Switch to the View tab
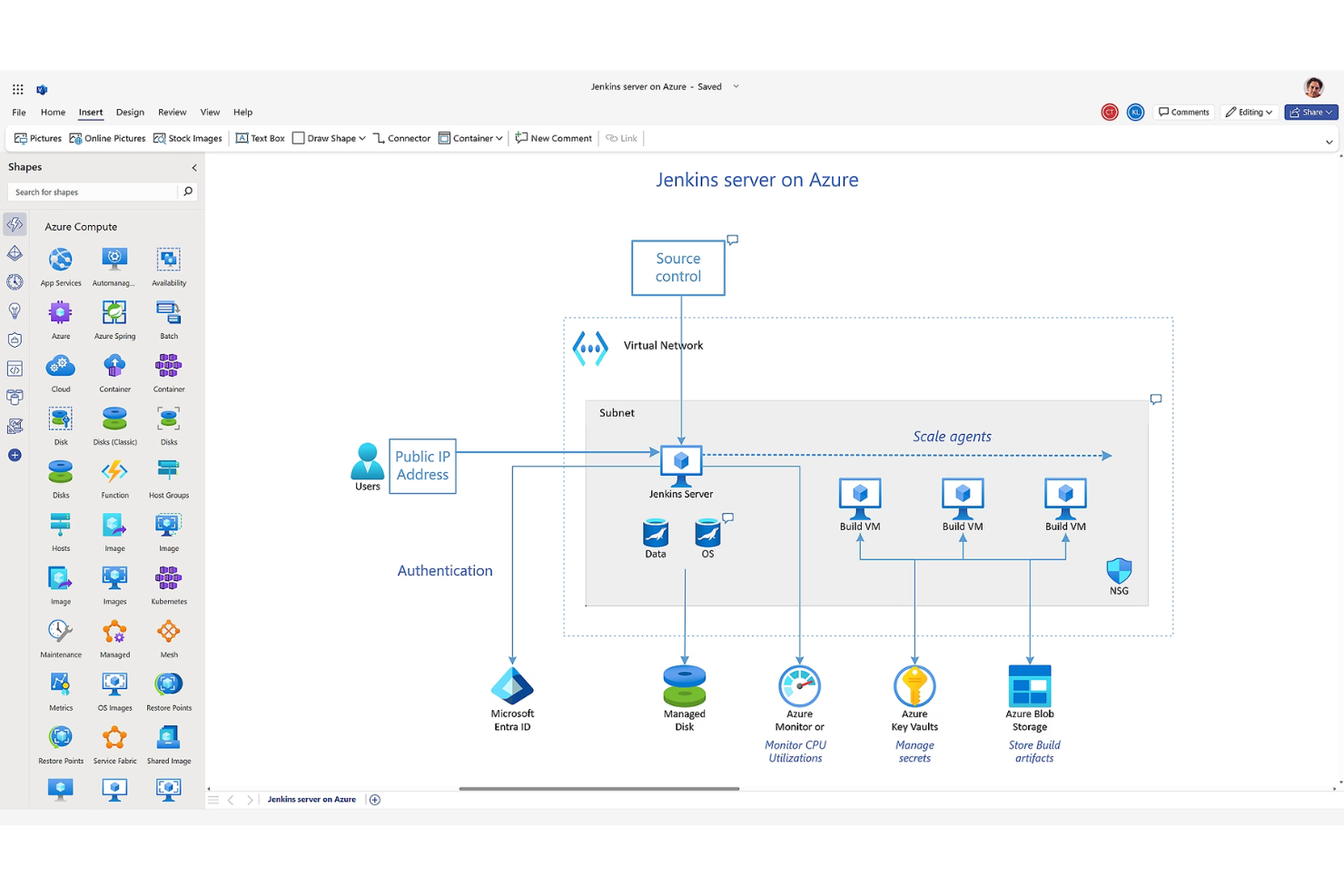The image size is (1344, 896). [x=210, y=113]
